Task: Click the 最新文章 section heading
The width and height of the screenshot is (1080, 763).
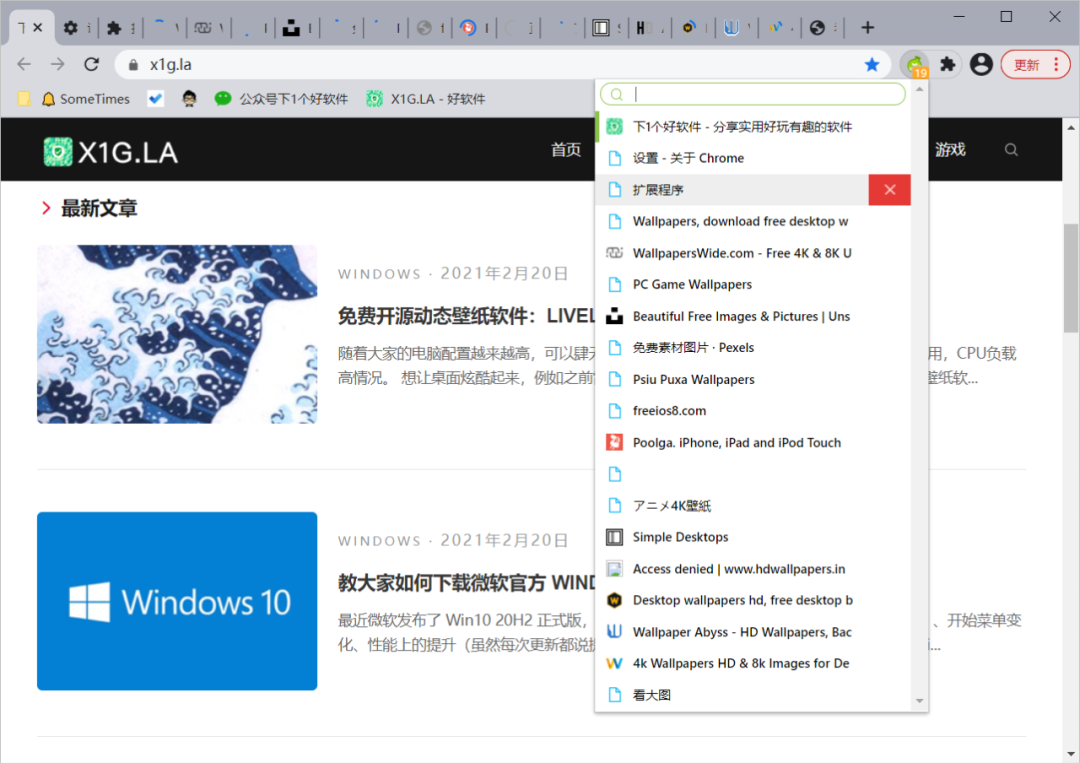Action: (x=99, y=208)
